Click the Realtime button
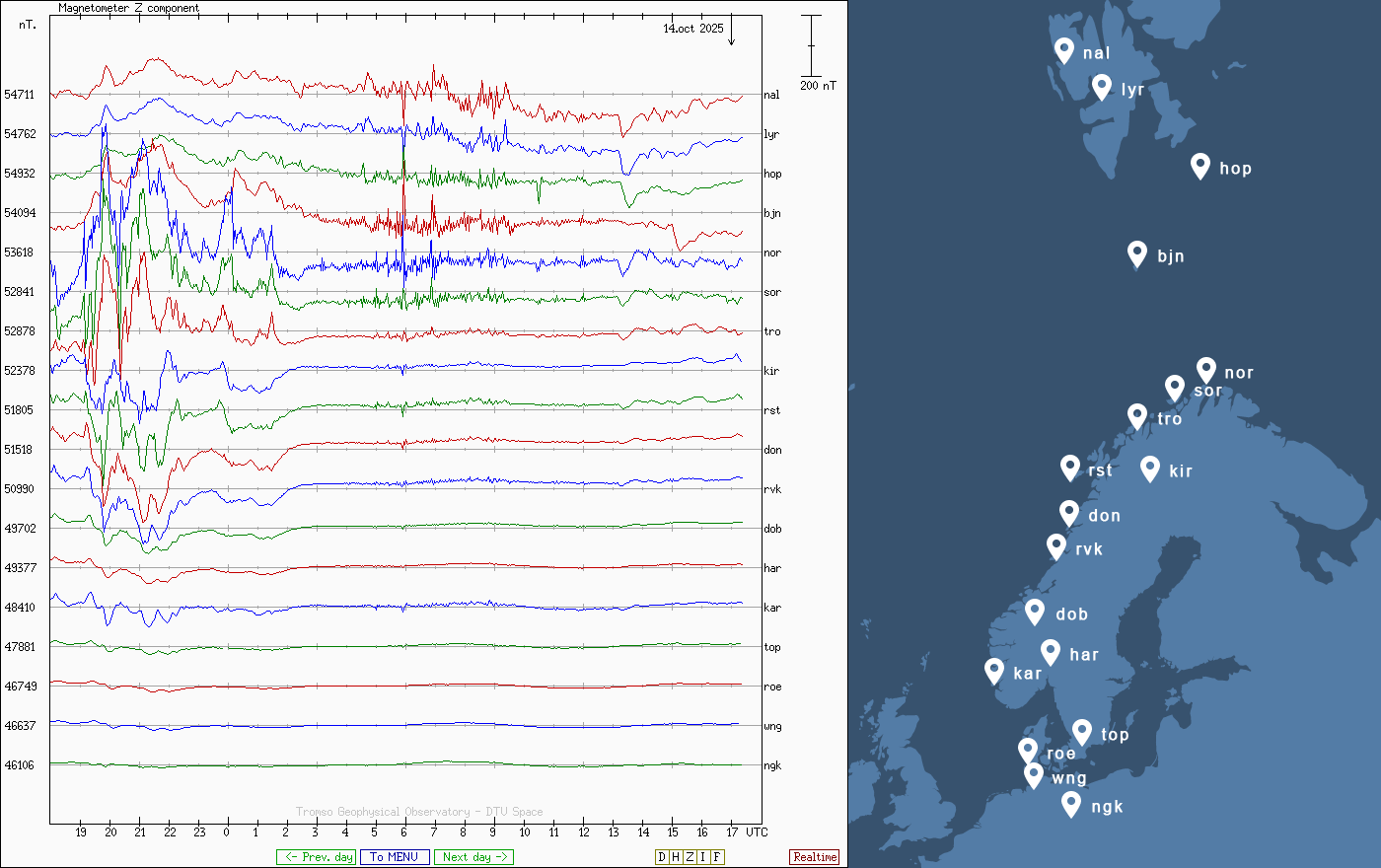This screenshot has height=868, width=1381. pos(814,857)
